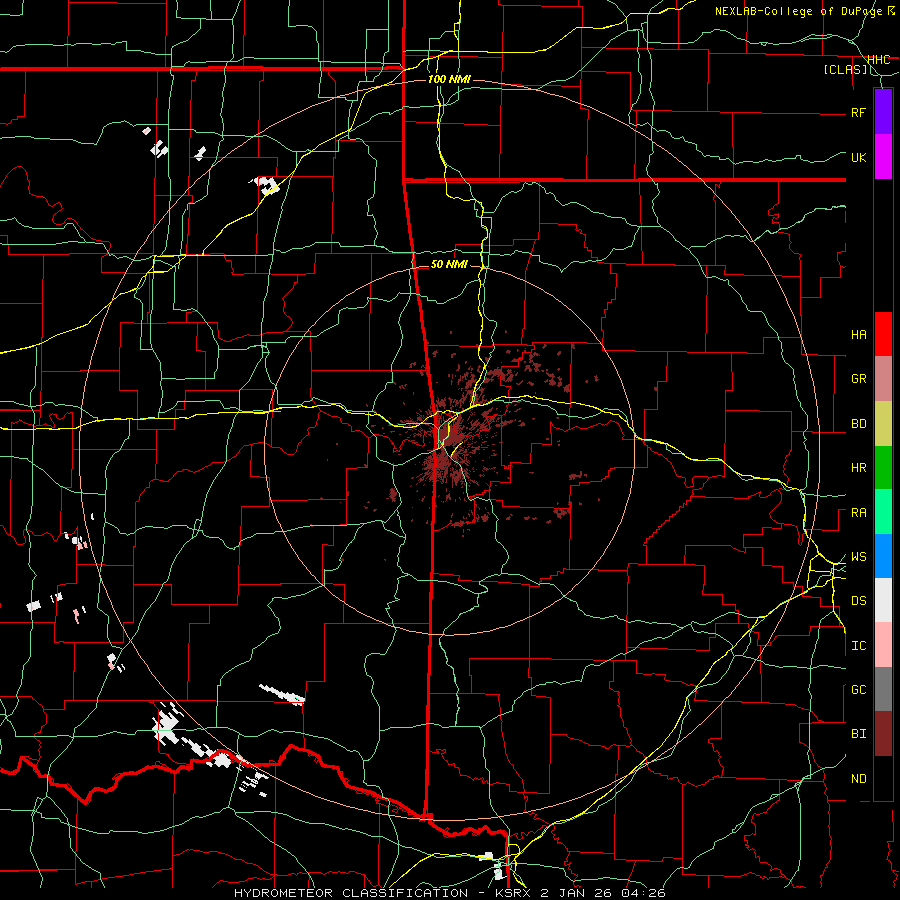Click the WS legend label
This screenshot has width=900, height=900.
click(x=858, y=557)
